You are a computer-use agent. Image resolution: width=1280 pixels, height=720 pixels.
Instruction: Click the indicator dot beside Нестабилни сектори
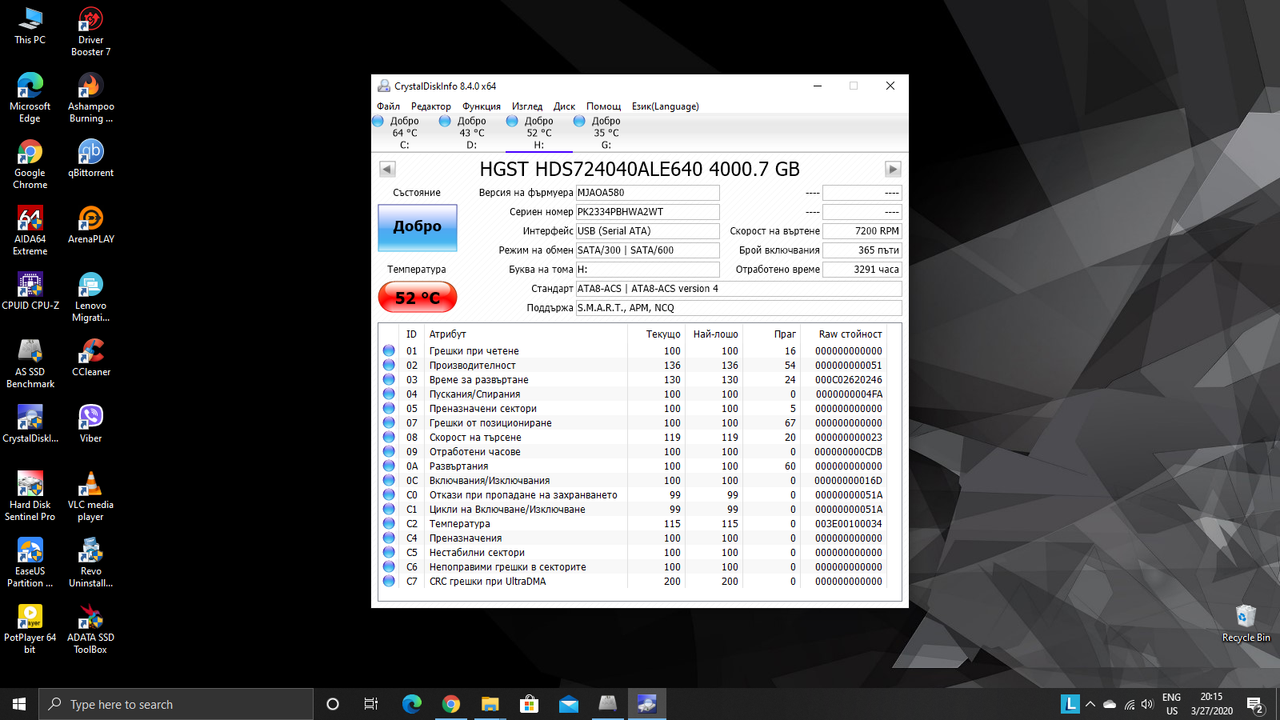pos(389,552)
